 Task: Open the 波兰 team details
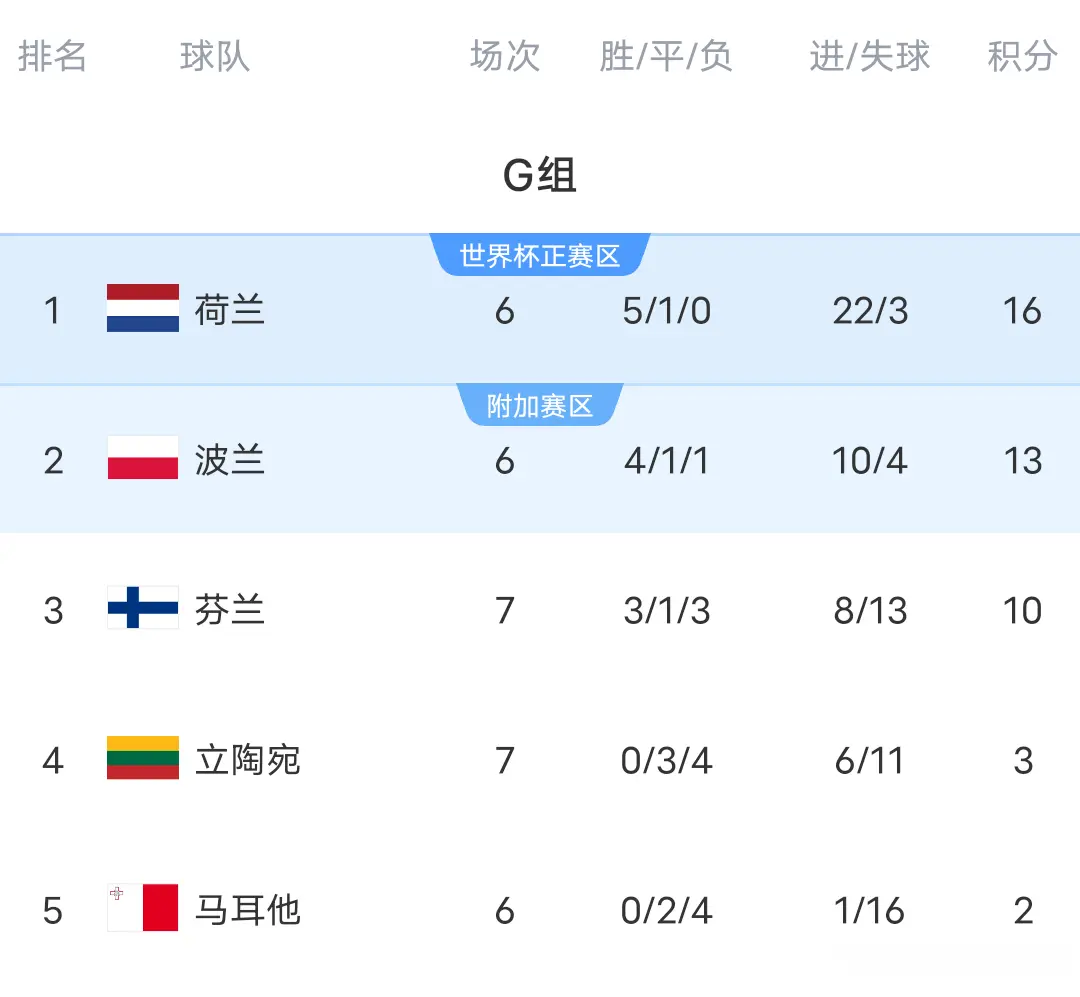228,460
